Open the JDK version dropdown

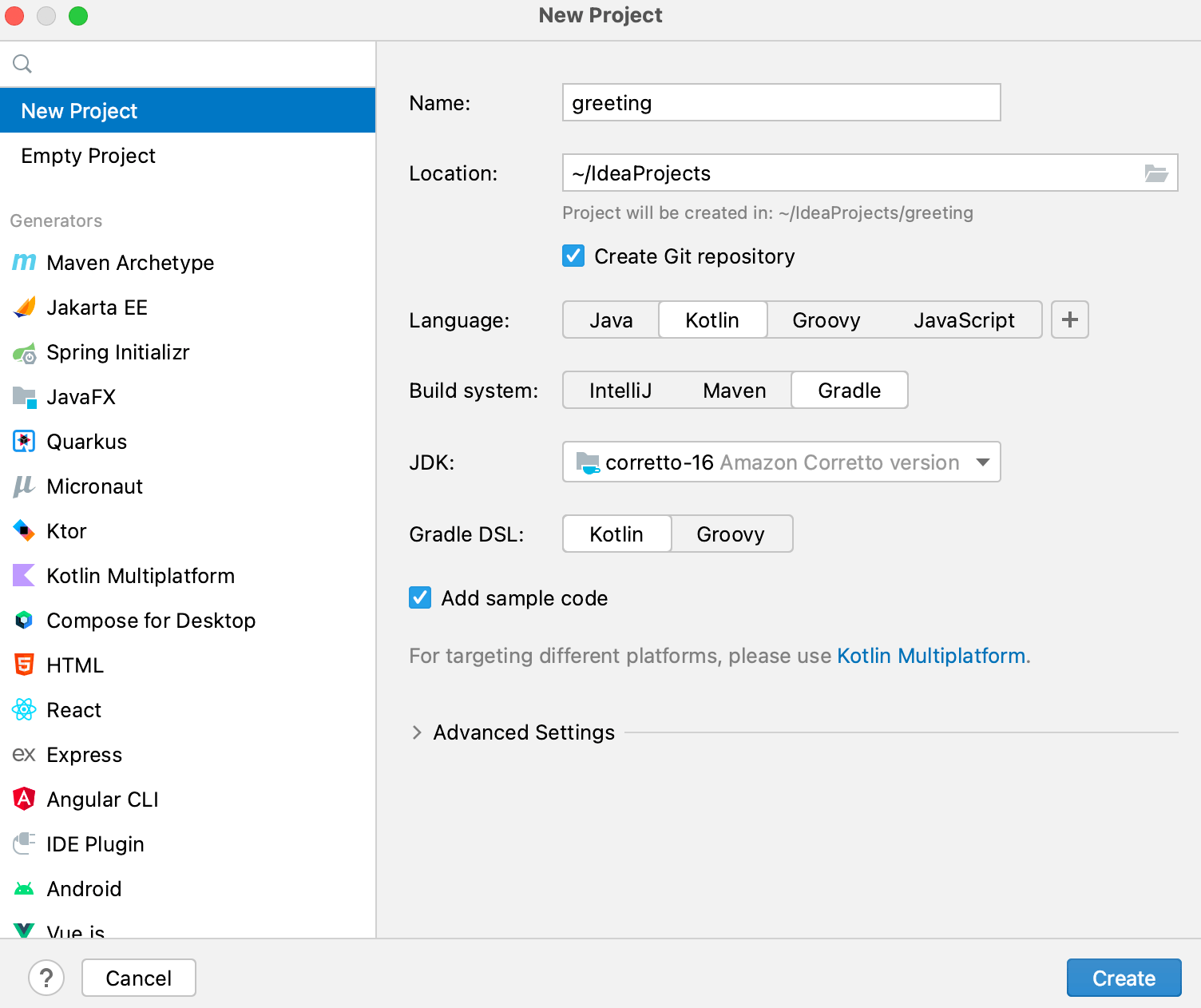[x=983, y=462]
